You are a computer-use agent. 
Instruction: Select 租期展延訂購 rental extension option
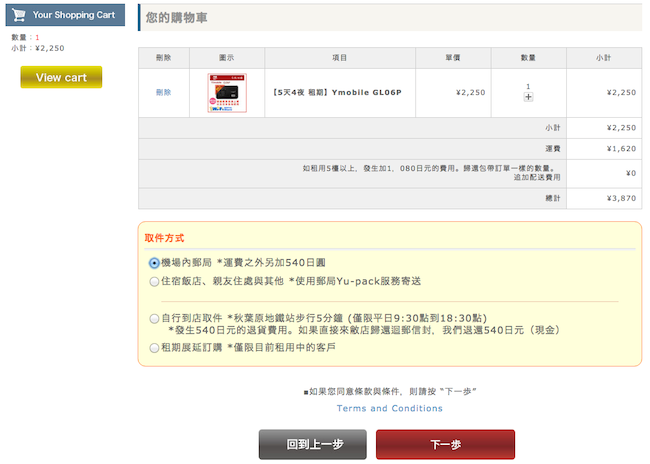(x=154, y=347)
